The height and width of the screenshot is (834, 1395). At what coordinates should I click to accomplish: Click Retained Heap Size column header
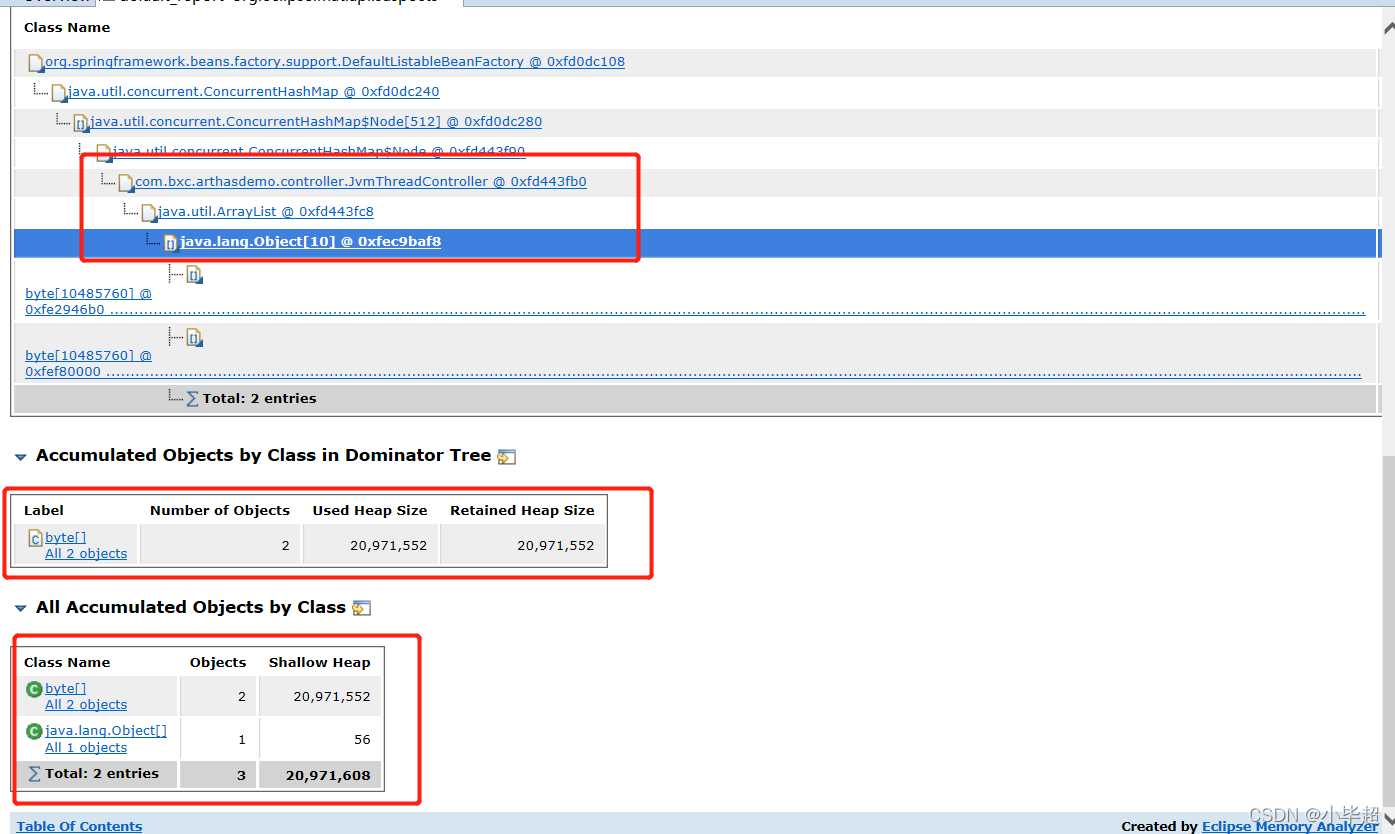point(522,510)
